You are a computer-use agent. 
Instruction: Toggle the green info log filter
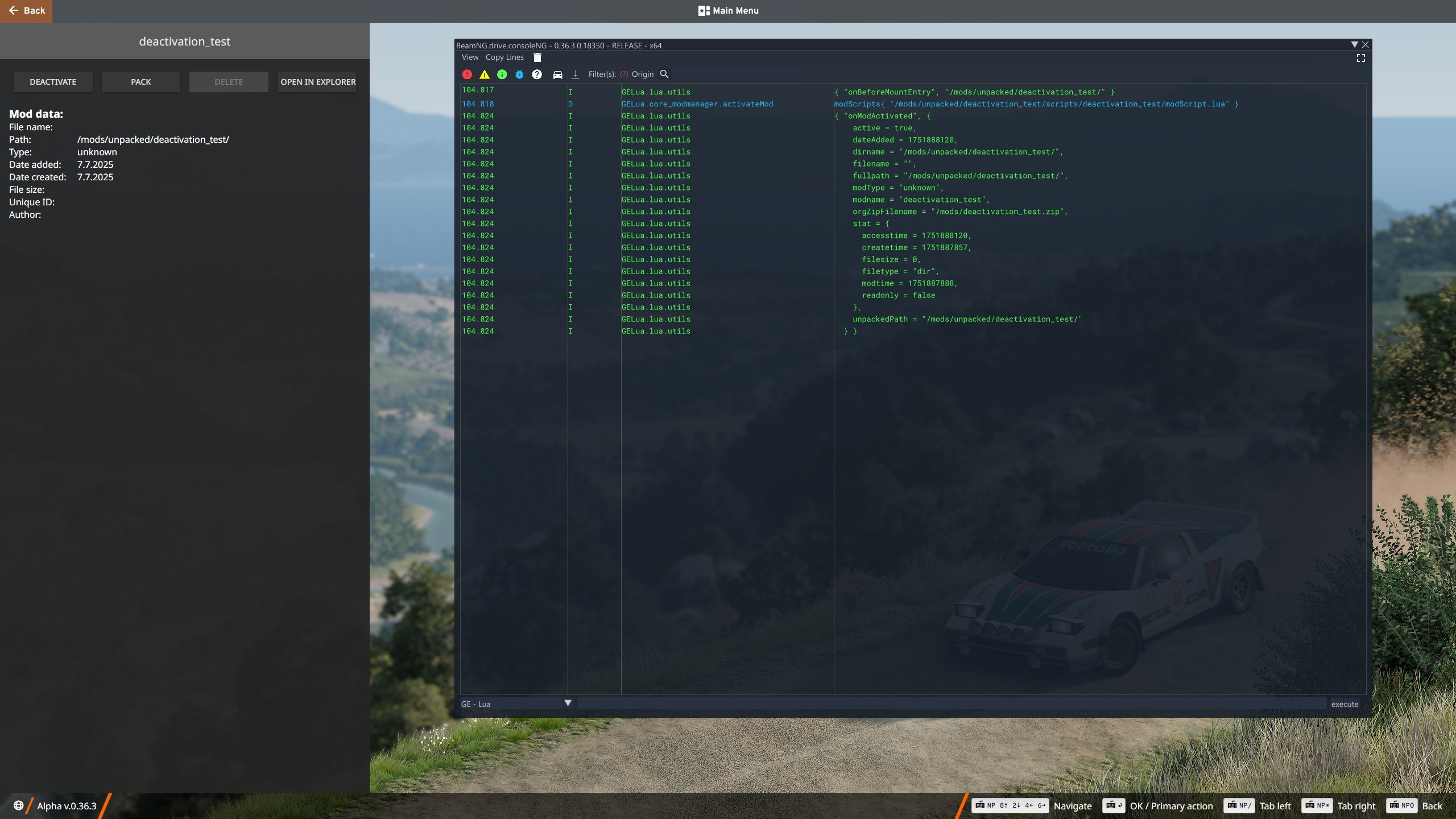[x=502, y=75]
